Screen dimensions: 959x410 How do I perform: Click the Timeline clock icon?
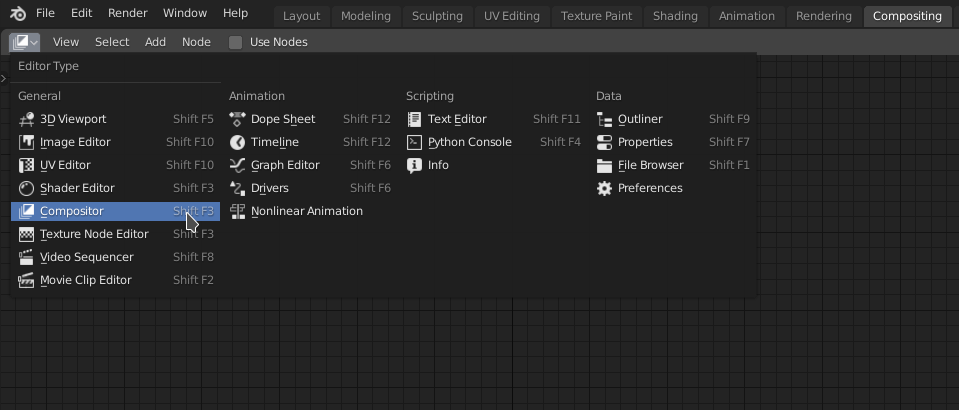tap(237, 142)
